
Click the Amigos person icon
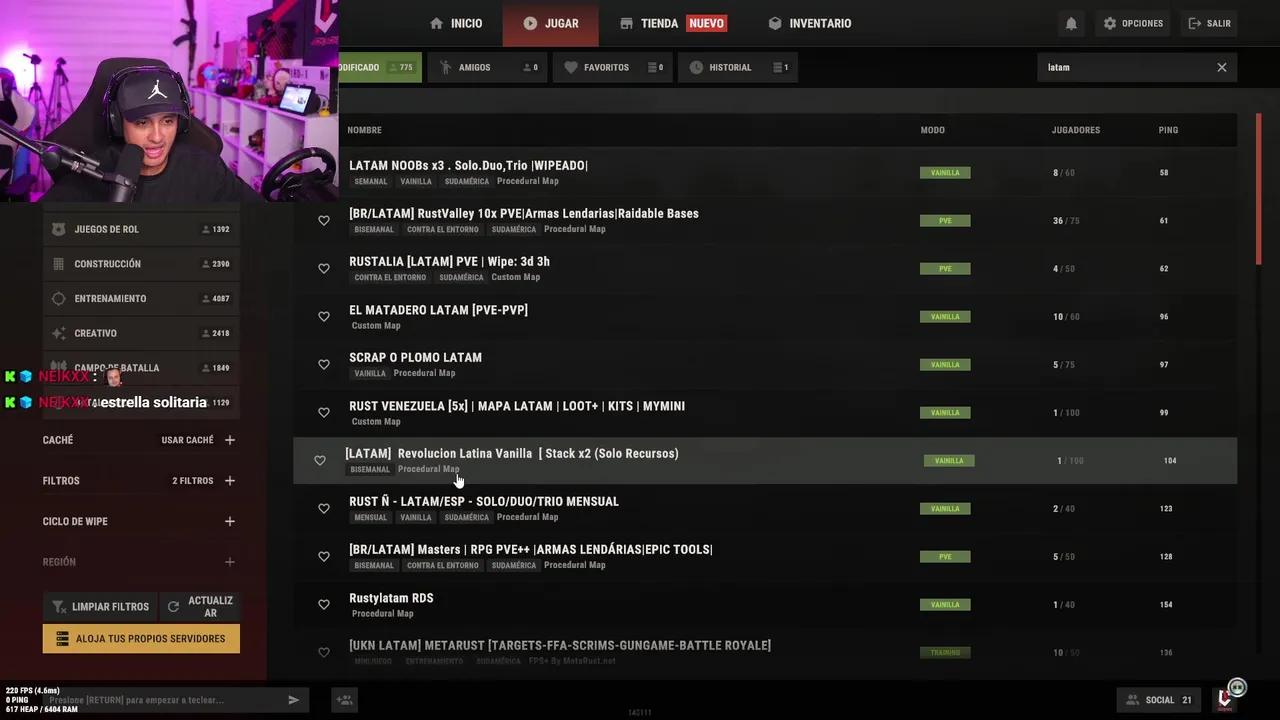tap(446, 67)
